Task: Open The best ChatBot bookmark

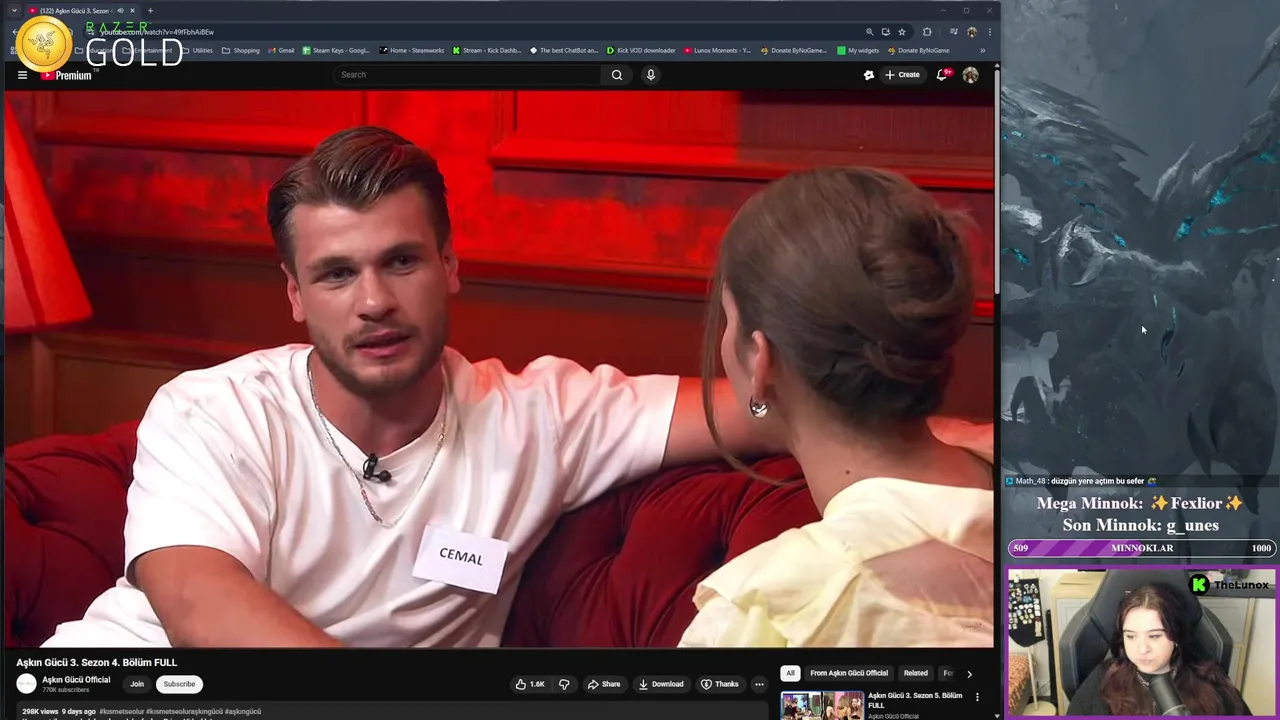Action: pos(564,50)
